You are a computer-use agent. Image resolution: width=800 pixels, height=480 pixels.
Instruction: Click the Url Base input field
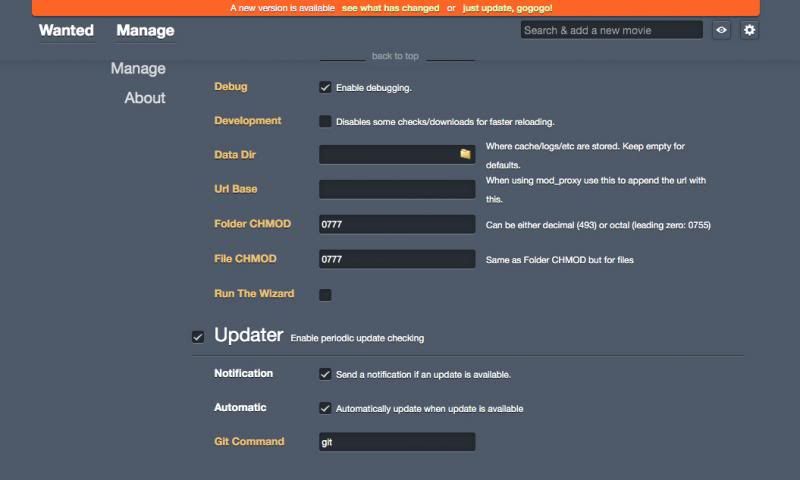click(x=397, y=189)
